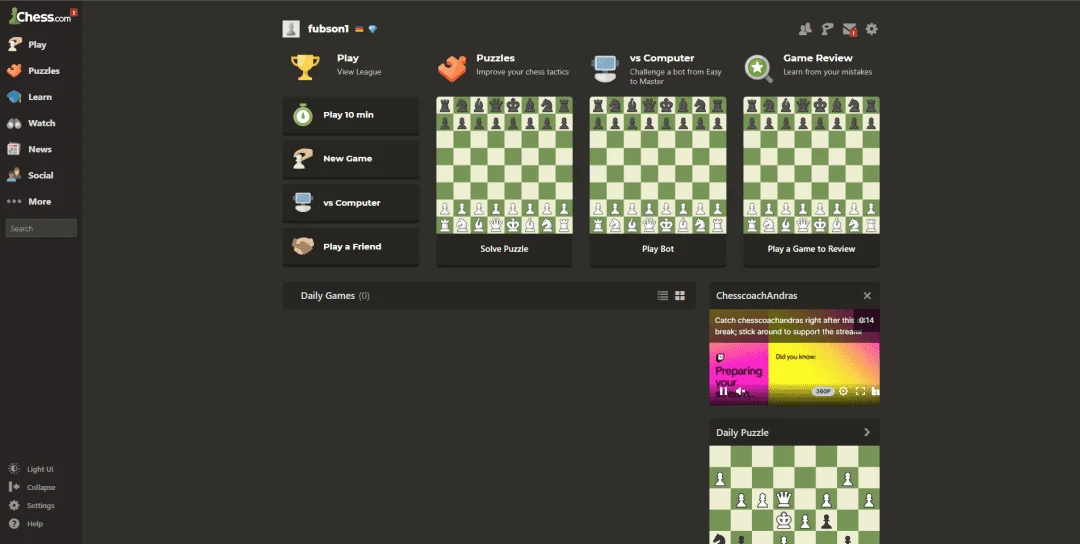1080x544 pixels.
Task: Click the Play 10 min button
Action: 351,115
